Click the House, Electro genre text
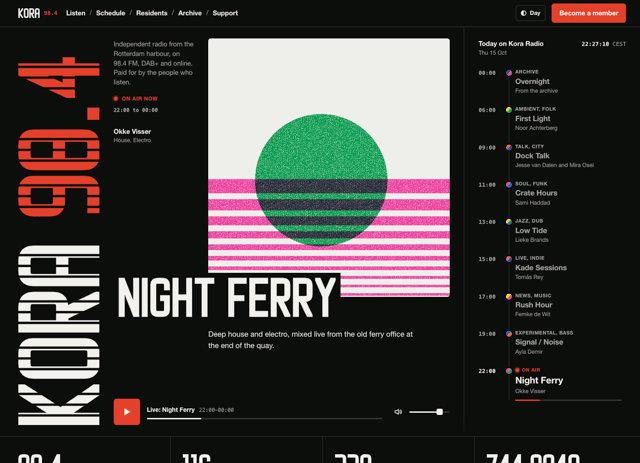 point(132,140)
